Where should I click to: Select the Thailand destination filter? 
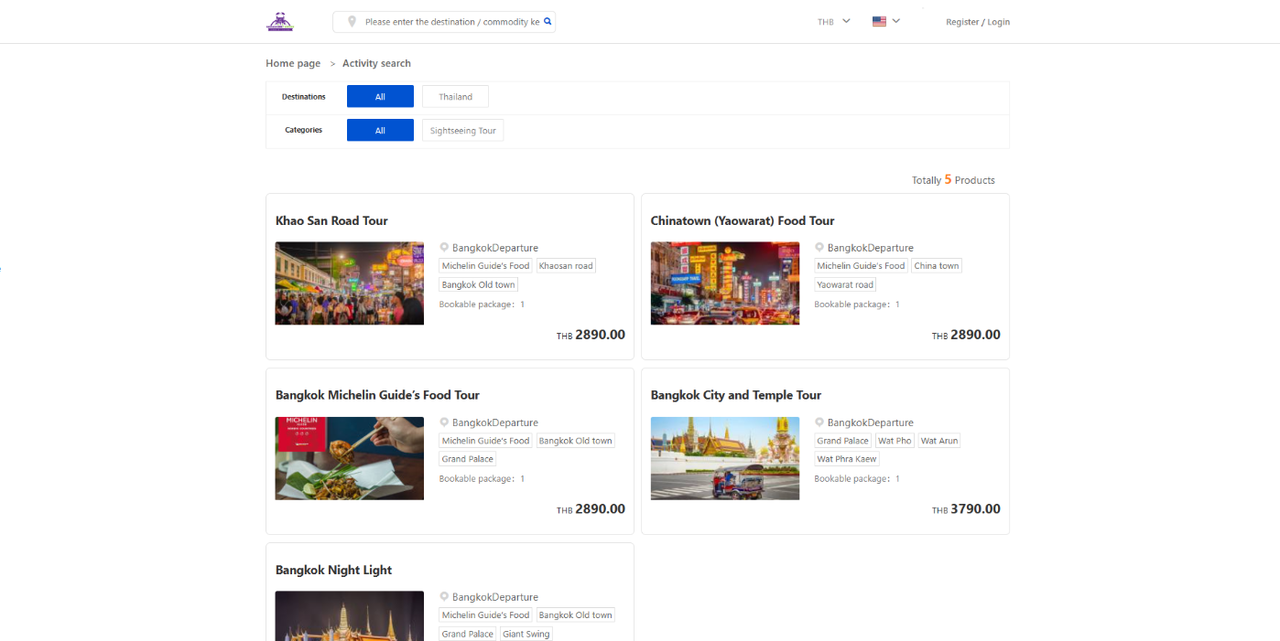[455, 97]
